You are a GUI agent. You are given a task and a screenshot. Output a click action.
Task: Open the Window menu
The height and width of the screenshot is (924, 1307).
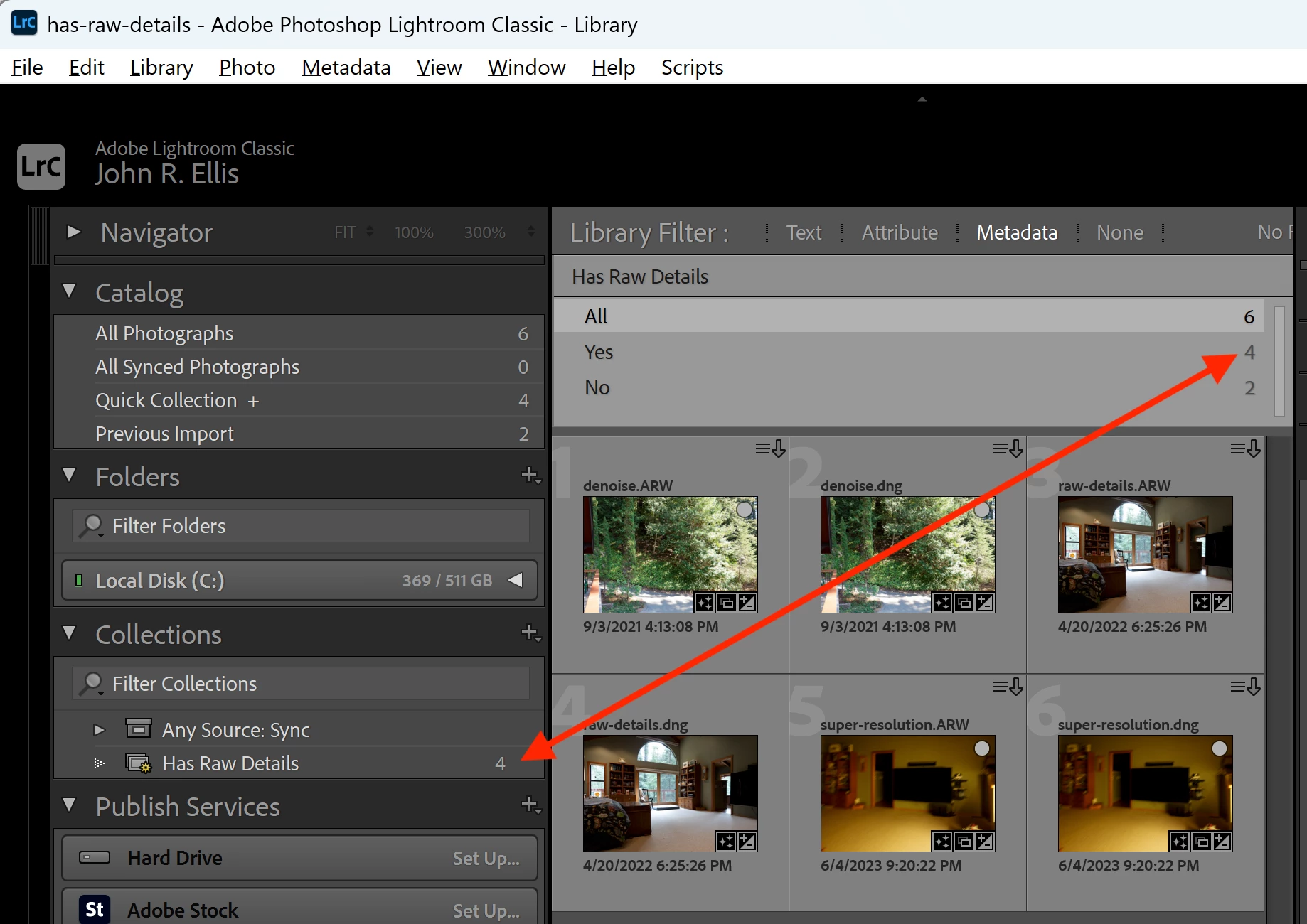pyautogui.click(x=526, y=68)
